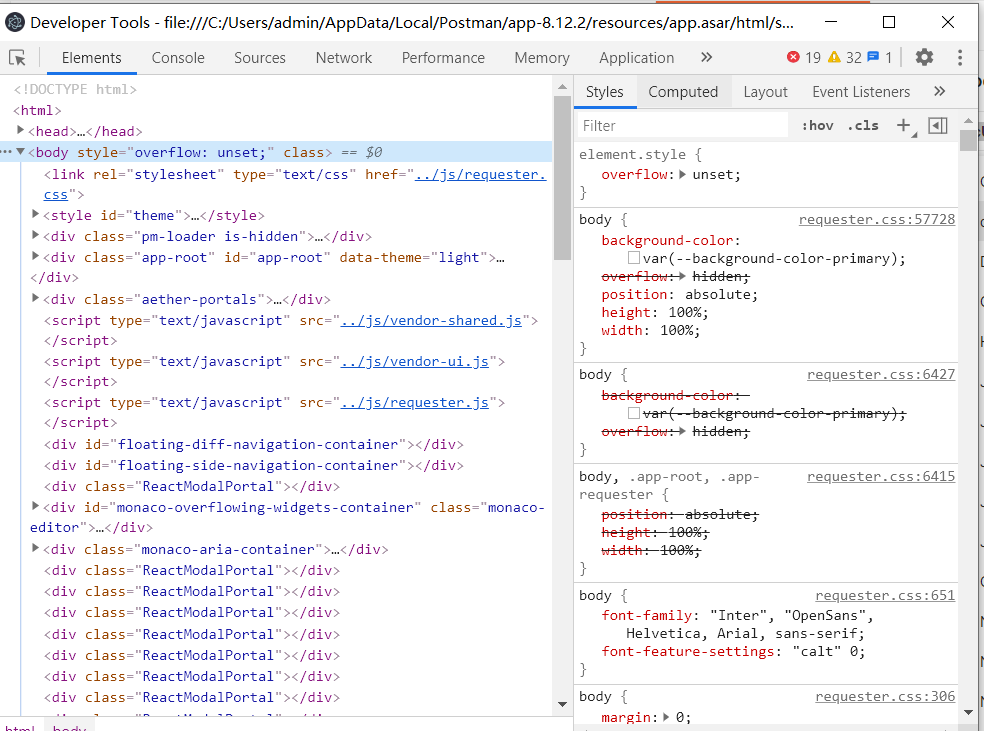Open DevTools settings gear
The height and width of the screenshot is (731, 984).
point(924,58)
